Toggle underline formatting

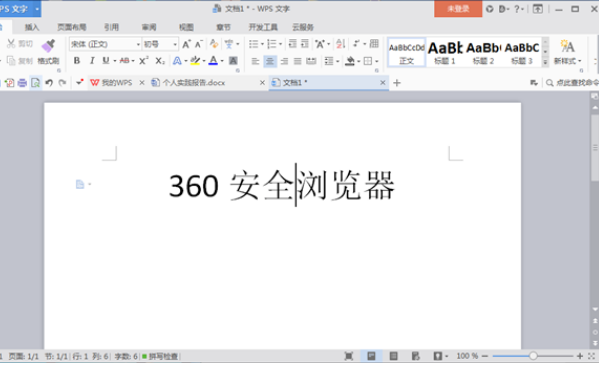point(106,60)
